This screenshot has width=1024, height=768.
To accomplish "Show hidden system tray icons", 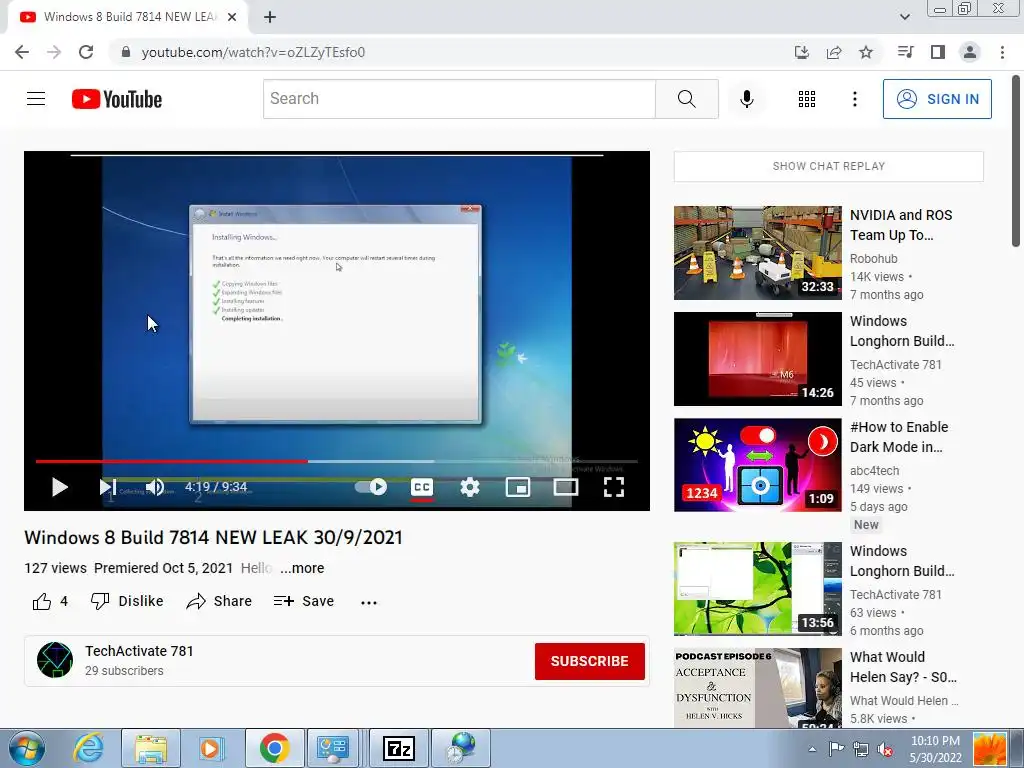I will 812,749.
